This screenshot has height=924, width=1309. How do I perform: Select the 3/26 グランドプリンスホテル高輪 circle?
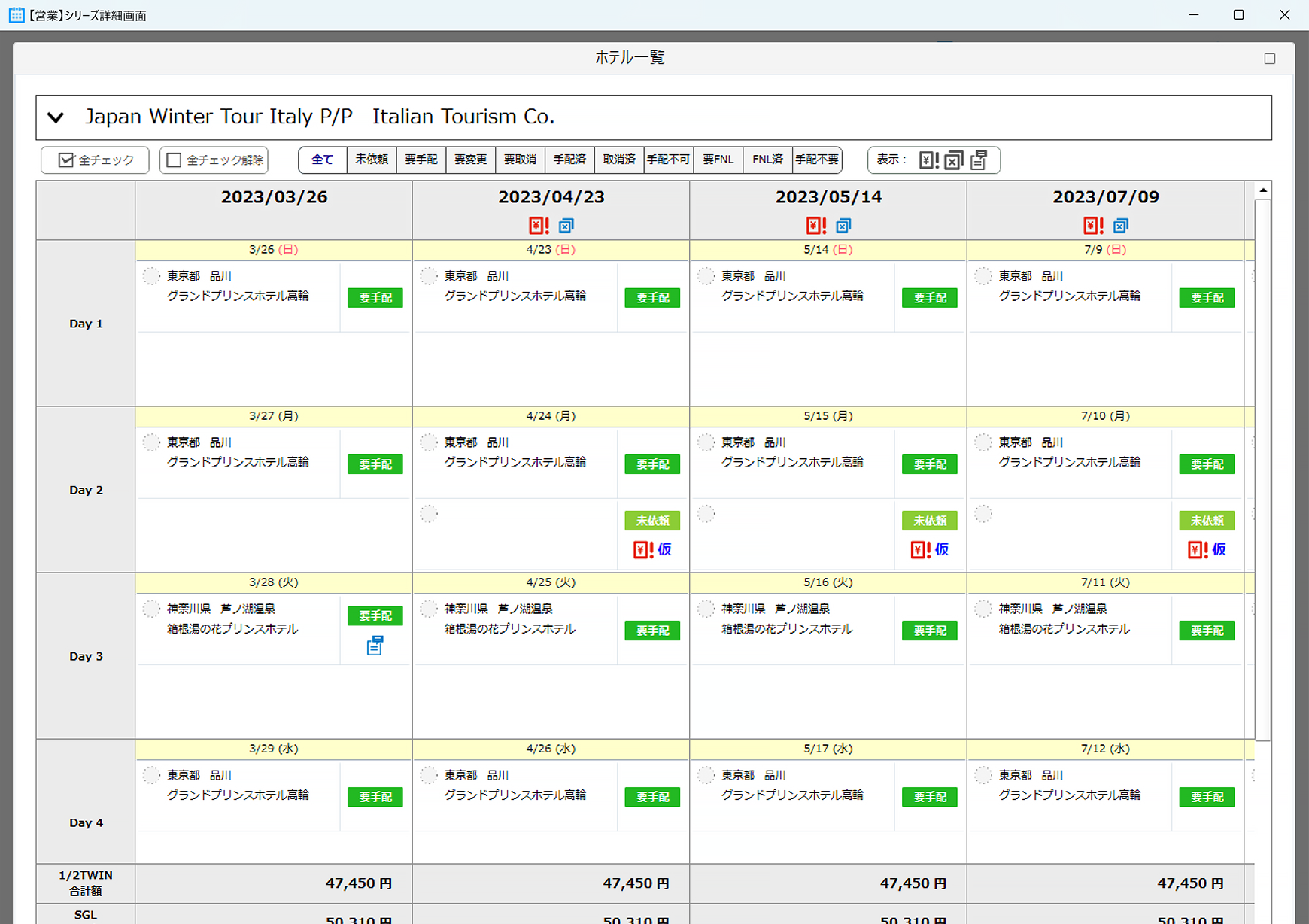[151, 276]
